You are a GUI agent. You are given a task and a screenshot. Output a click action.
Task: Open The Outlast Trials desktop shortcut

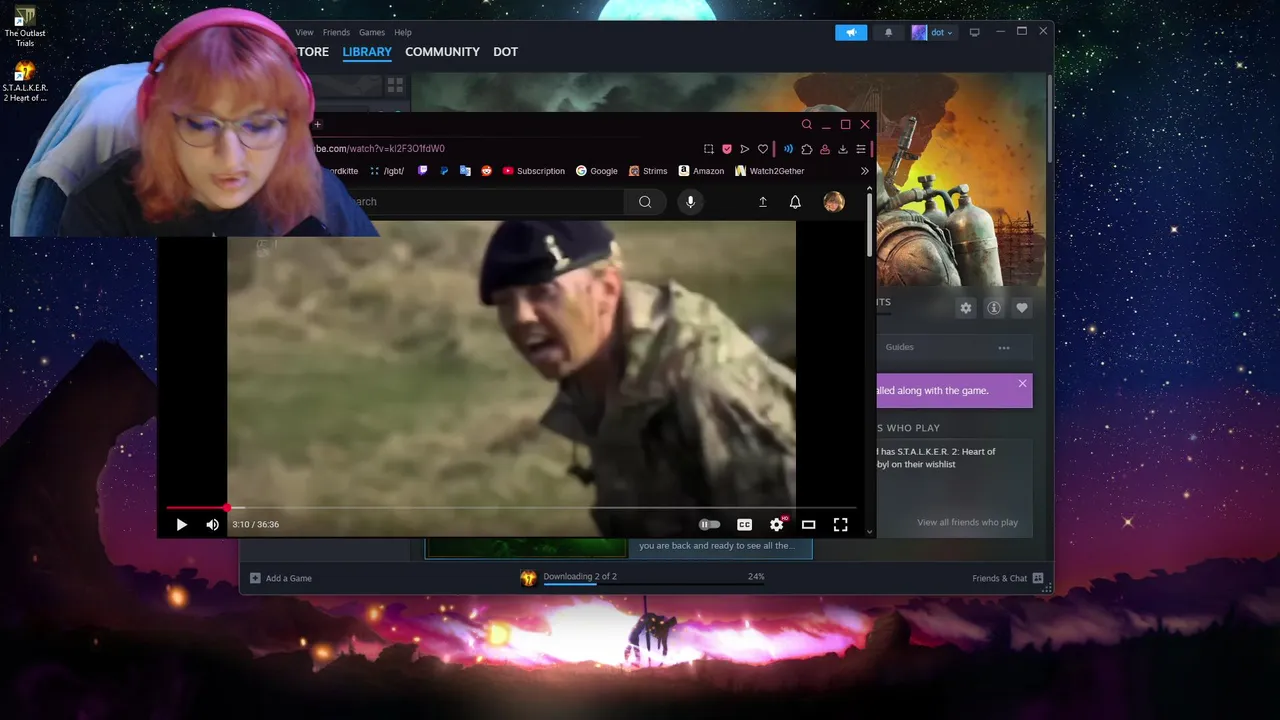25,27
